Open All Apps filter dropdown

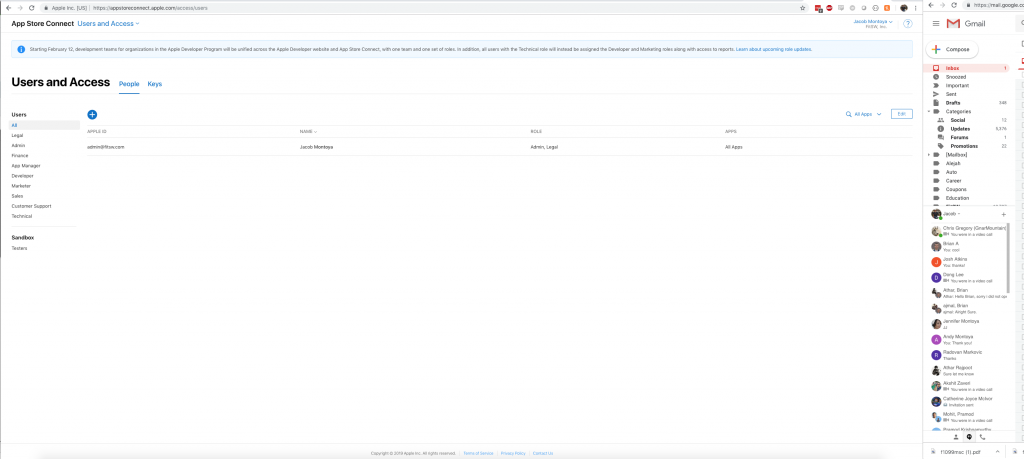click(x=867, y=114)
